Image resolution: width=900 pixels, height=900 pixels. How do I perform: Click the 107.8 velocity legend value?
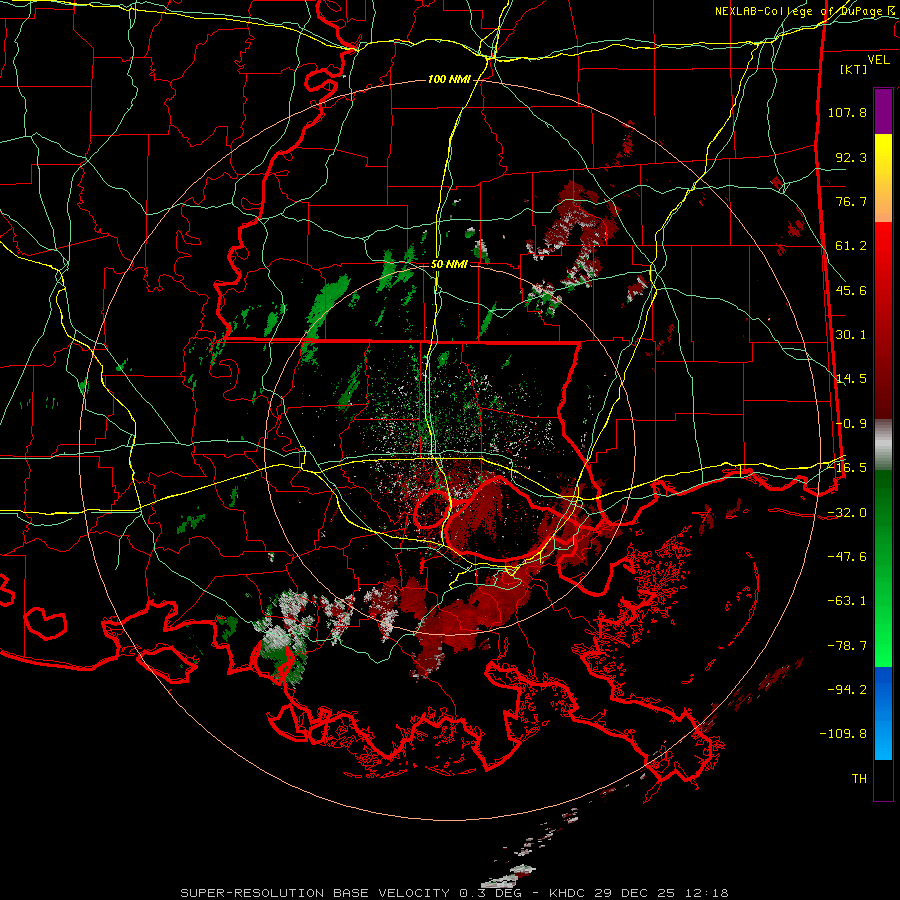(x=847, y=112)
